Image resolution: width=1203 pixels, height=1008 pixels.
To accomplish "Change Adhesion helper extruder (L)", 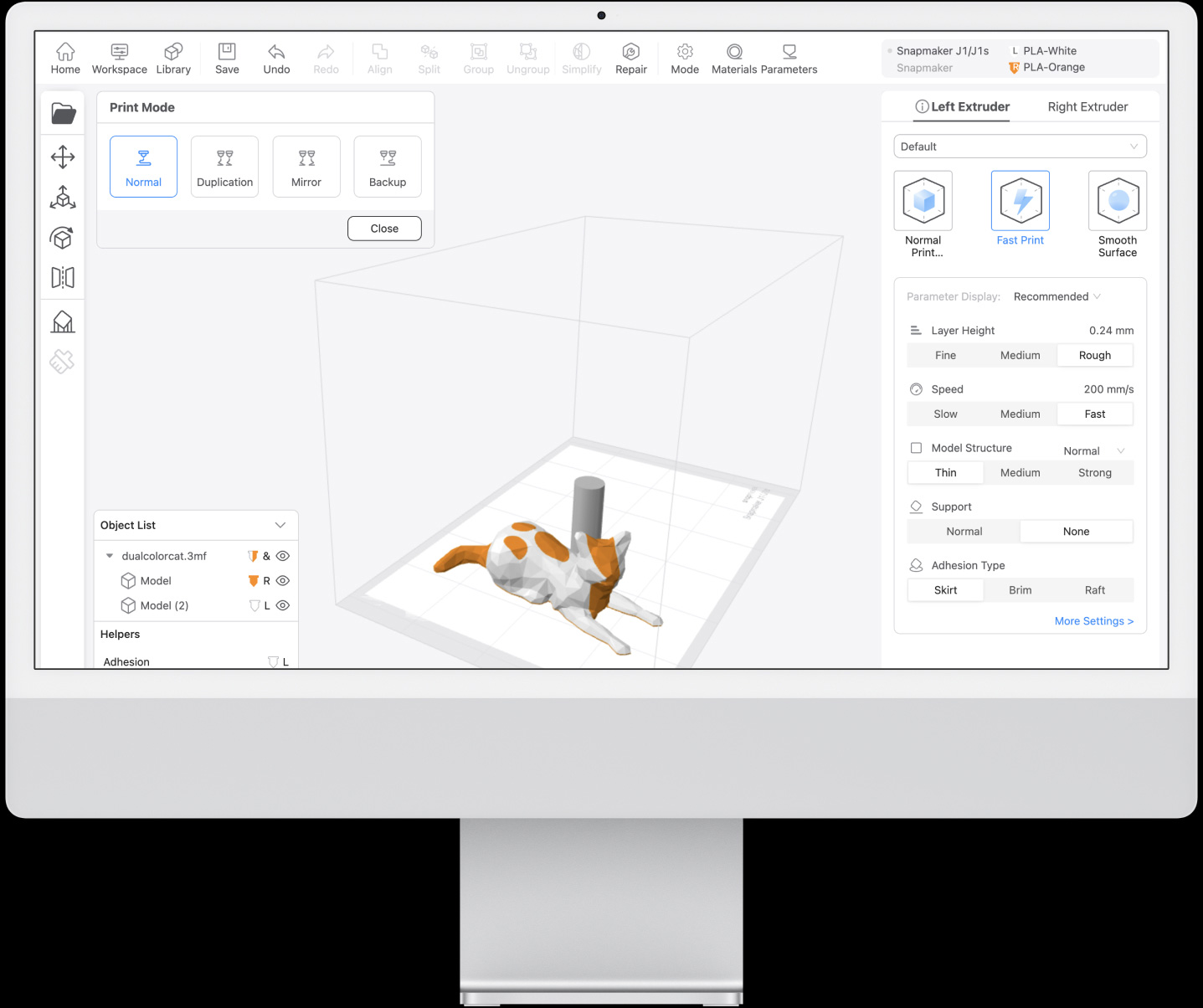I will (278, 661).
